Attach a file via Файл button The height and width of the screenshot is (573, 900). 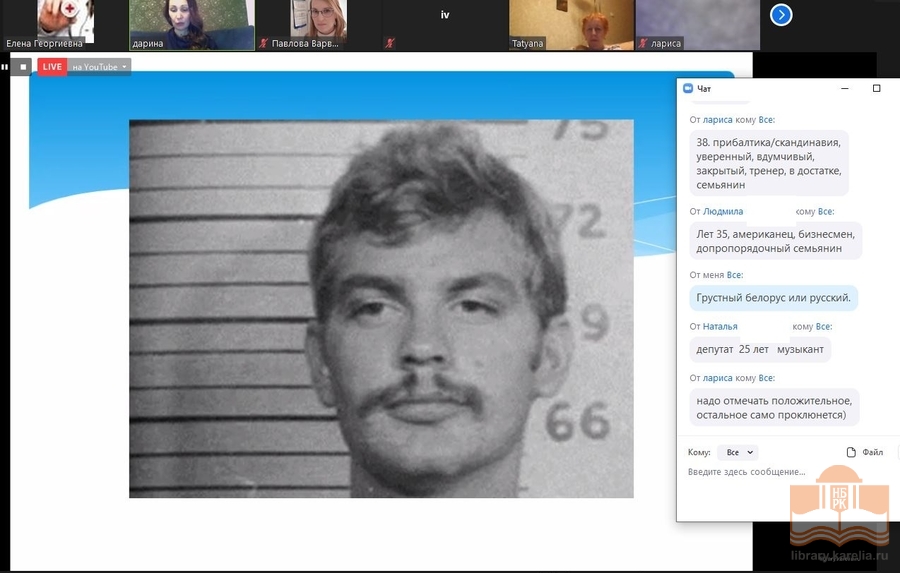point(864,452)
